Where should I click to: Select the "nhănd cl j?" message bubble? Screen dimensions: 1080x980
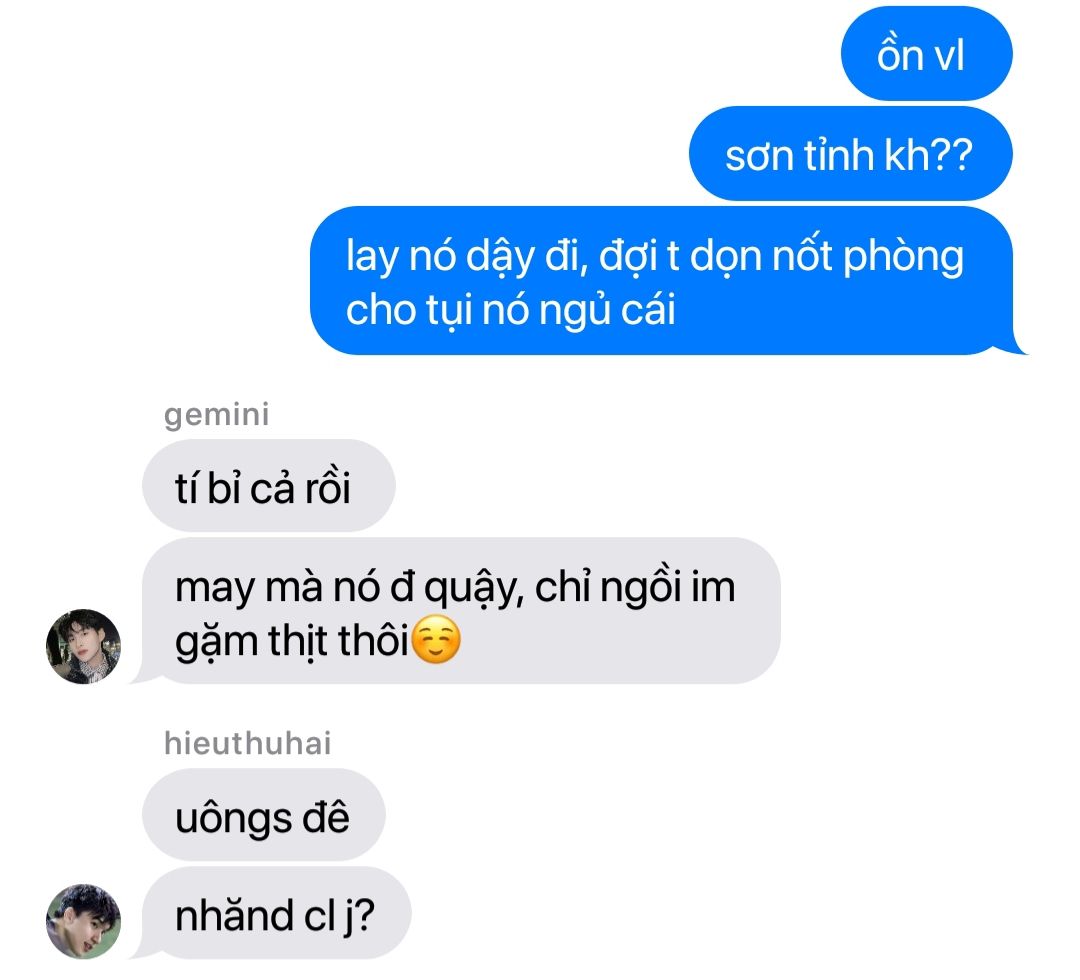(x=276, y=913)
